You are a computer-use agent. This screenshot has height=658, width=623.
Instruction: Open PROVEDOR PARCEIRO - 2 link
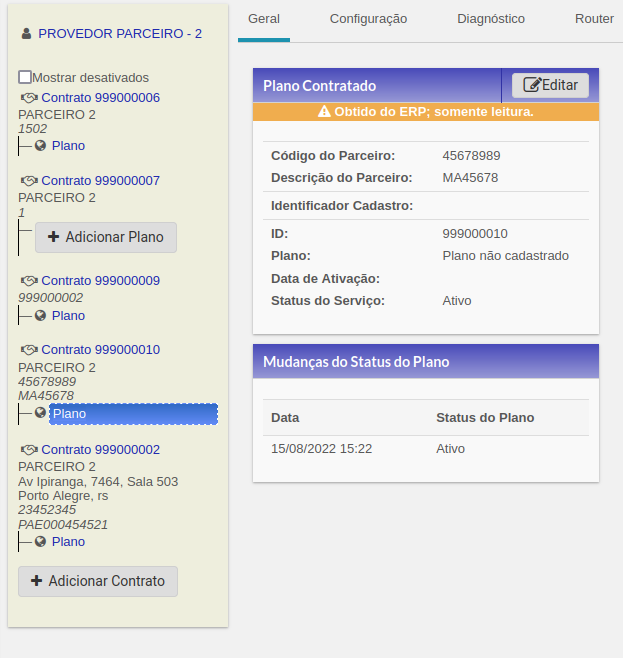[x=120, y=34]
